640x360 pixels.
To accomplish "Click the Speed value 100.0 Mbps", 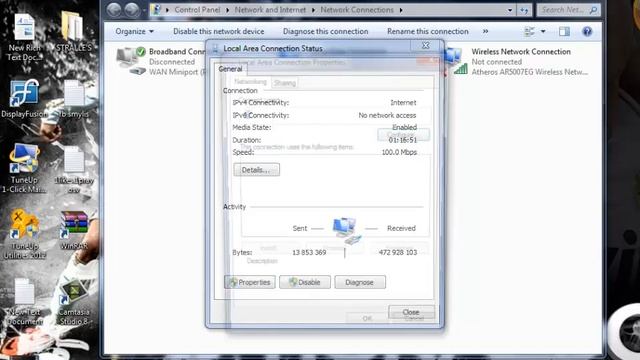I will (x=399, y=152).
